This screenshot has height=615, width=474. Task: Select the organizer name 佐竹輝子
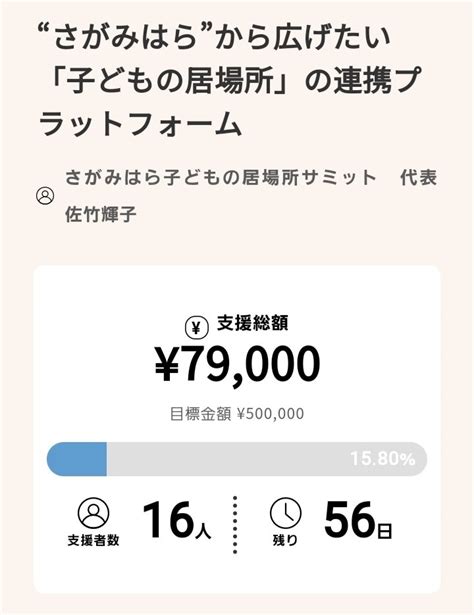click(101, 214)
